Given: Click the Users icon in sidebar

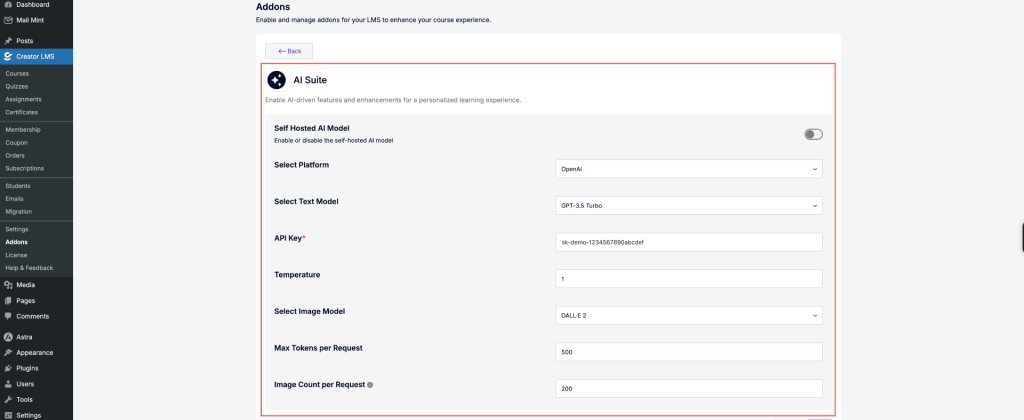Looking at the screenshot, I should point(8,384).
